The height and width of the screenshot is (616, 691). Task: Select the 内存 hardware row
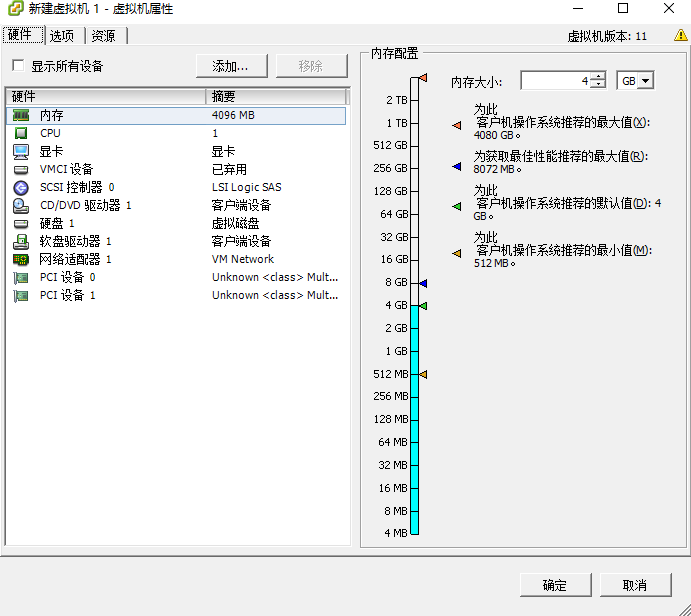(x=176, y=115)
